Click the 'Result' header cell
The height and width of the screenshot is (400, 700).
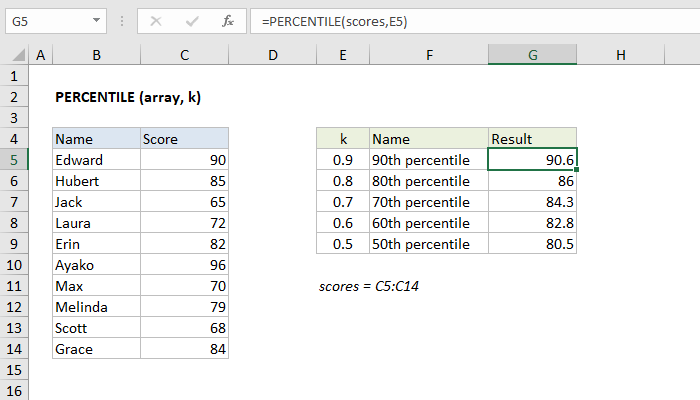pos(533,139)
